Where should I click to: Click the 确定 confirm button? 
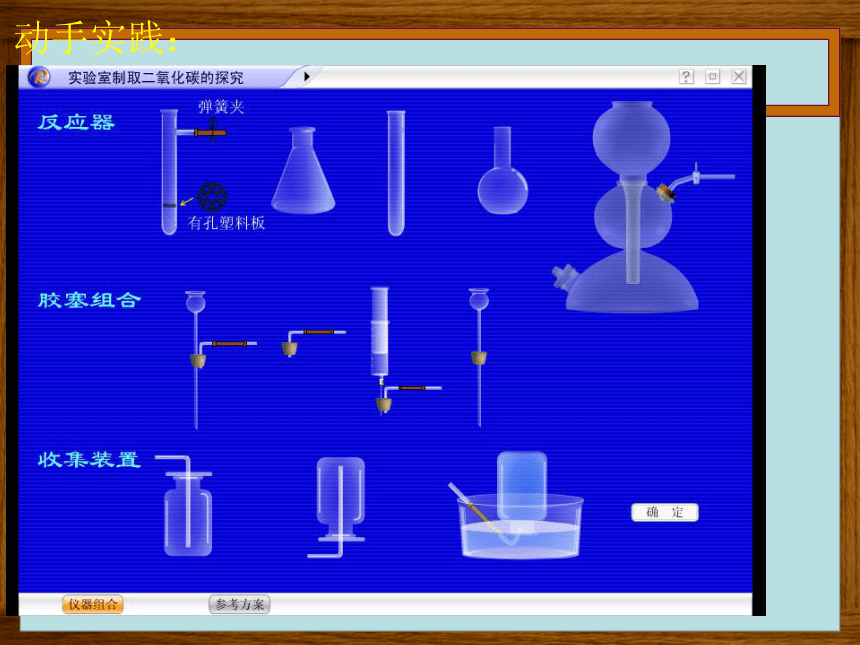pos(665,512)
